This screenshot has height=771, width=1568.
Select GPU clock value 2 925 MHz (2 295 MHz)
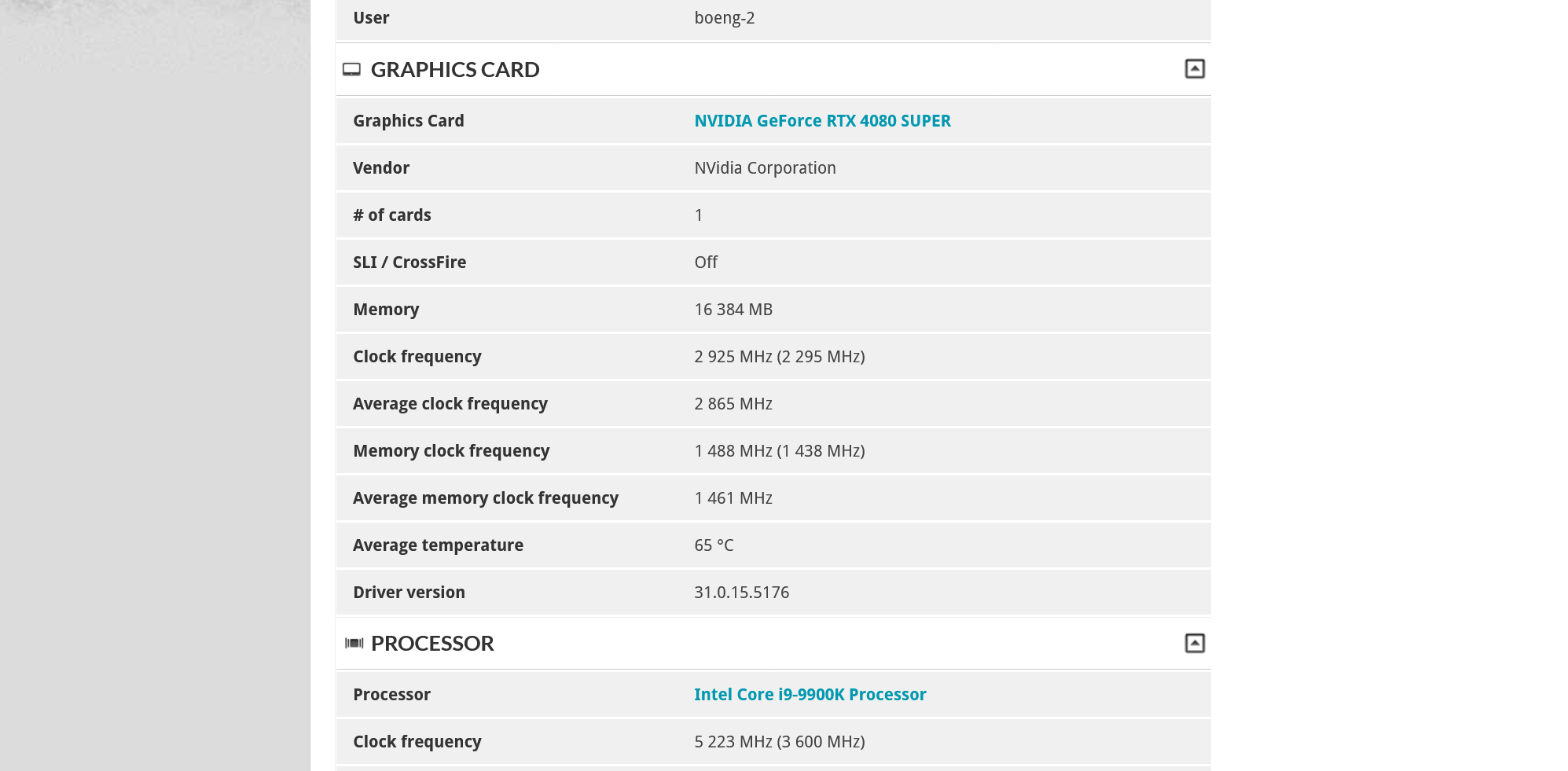[780, 357]
